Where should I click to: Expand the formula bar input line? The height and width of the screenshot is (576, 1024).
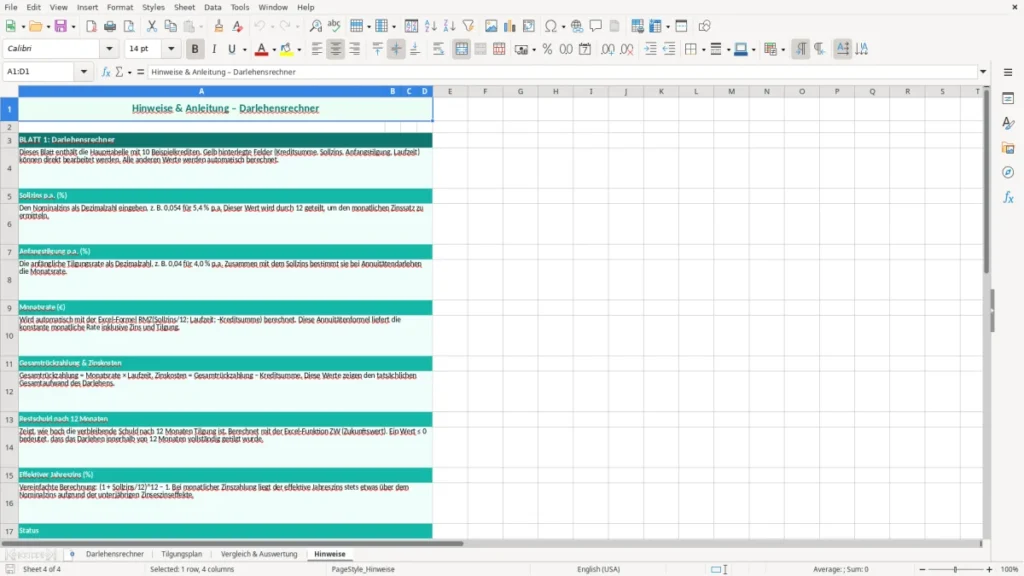tap(983, 72)
